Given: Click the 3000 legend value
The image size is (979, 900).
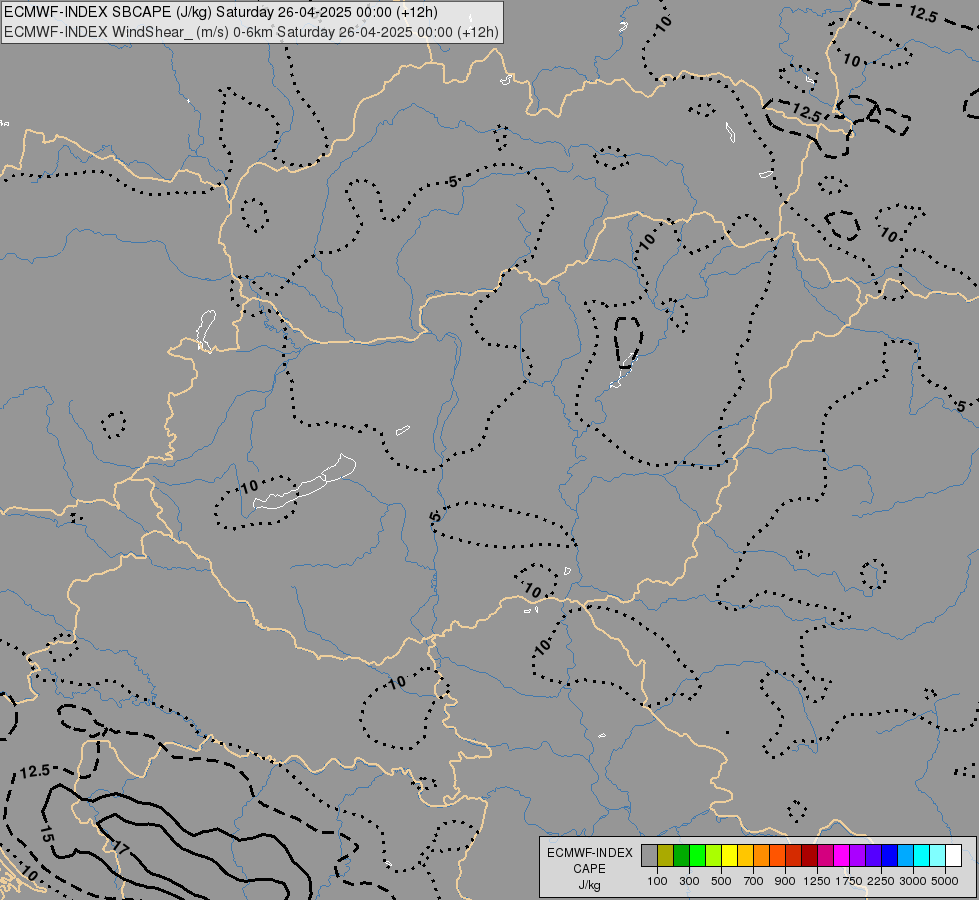Looking at the screenshot, I should (913, 881).
